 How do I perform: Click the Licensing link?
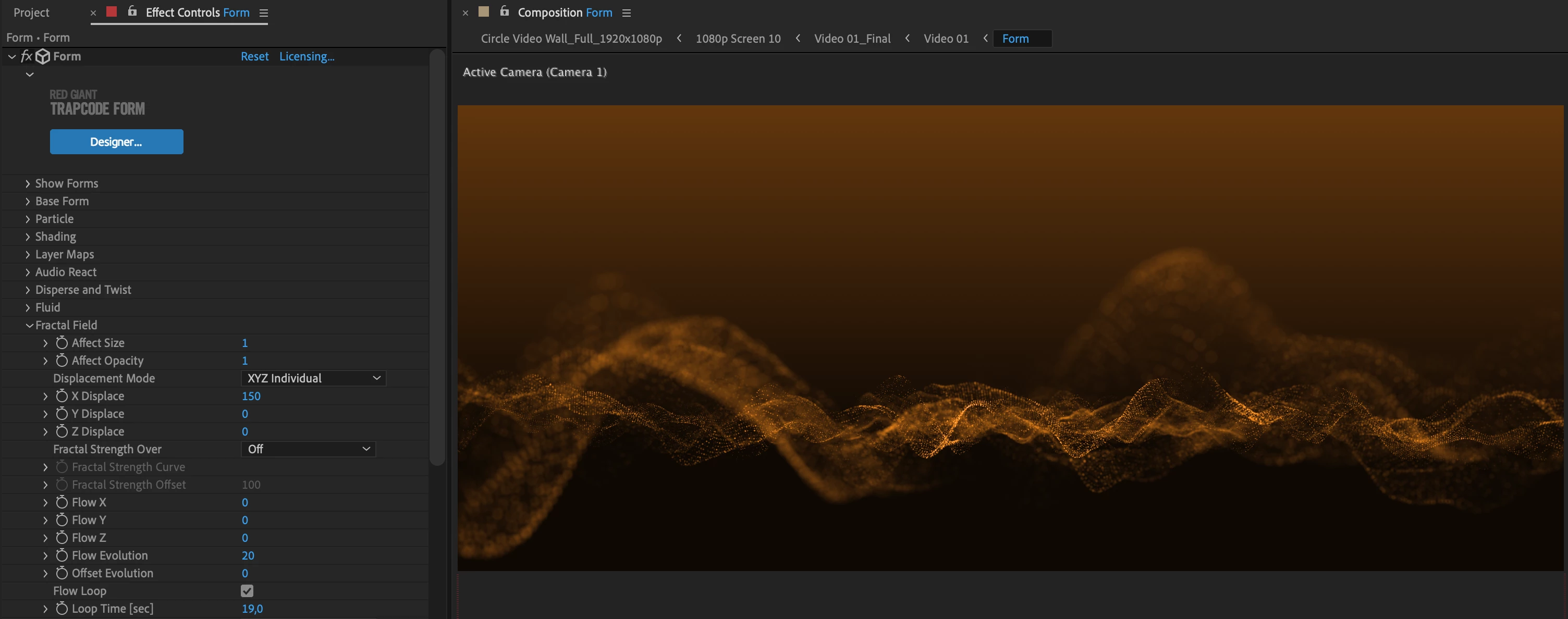pos(307,57)
